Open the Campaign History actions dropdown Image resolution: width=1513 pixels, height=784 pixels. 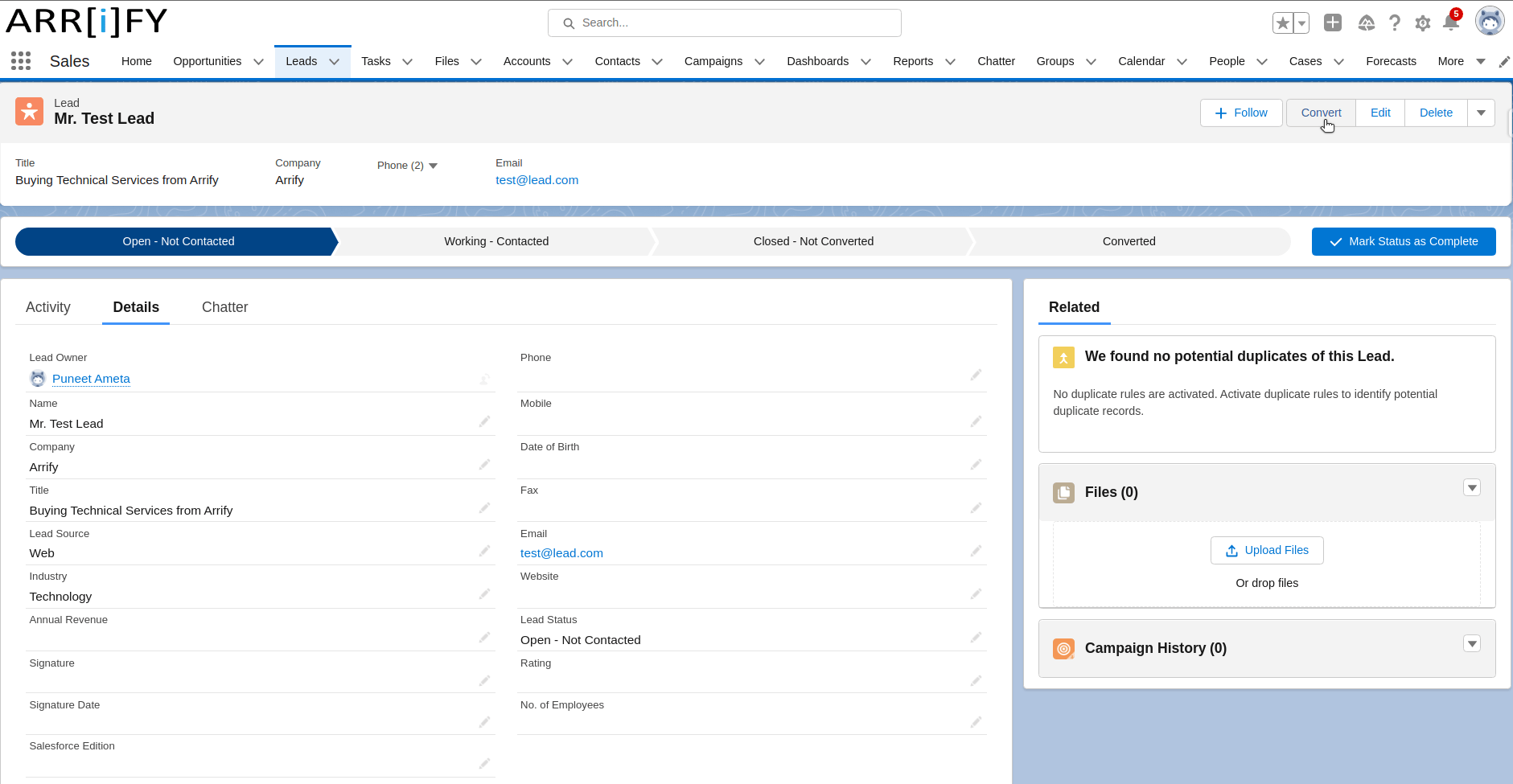1472,643
